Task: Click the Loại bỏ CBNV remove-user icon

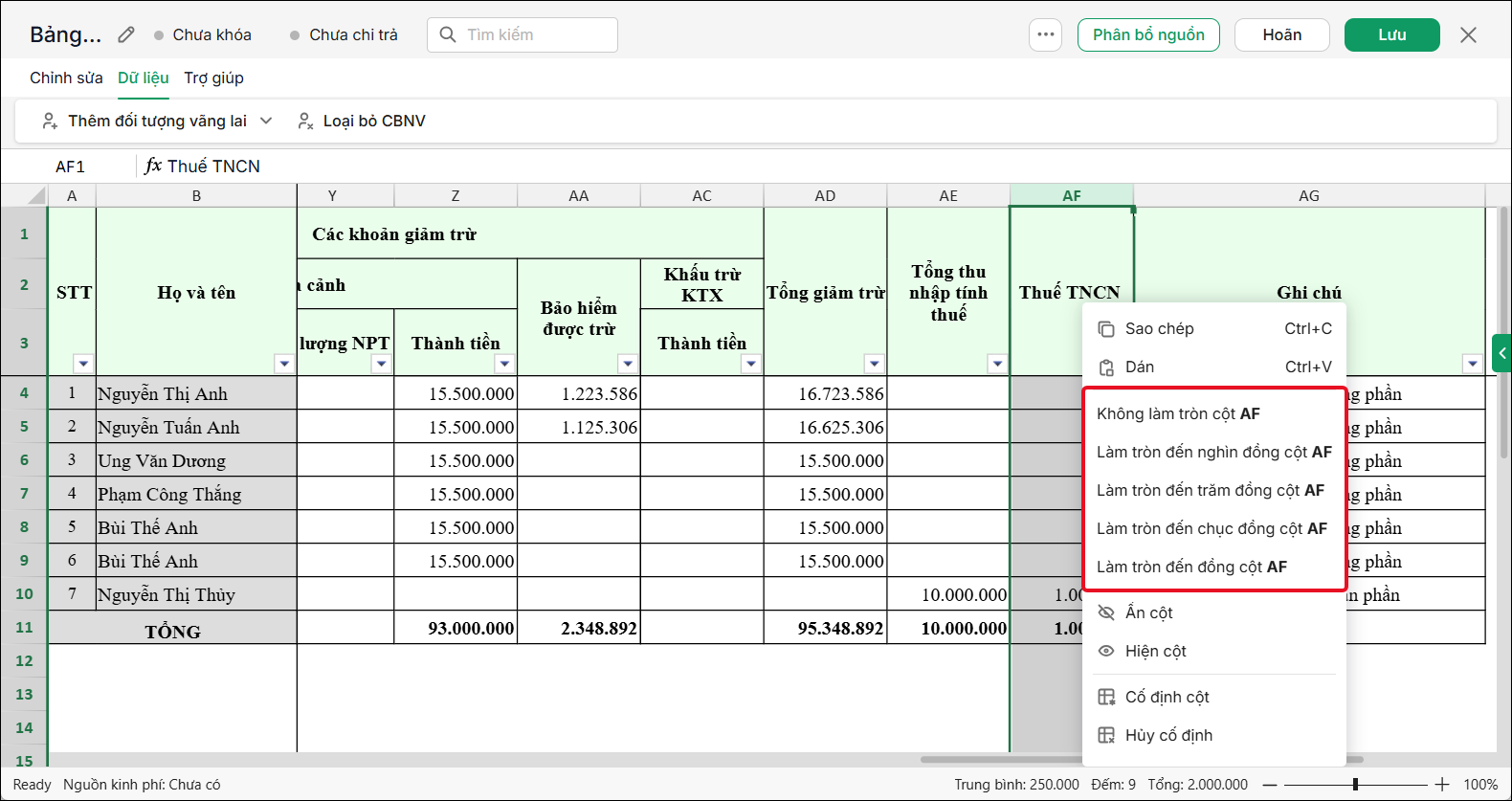Action: coord(305,121)
